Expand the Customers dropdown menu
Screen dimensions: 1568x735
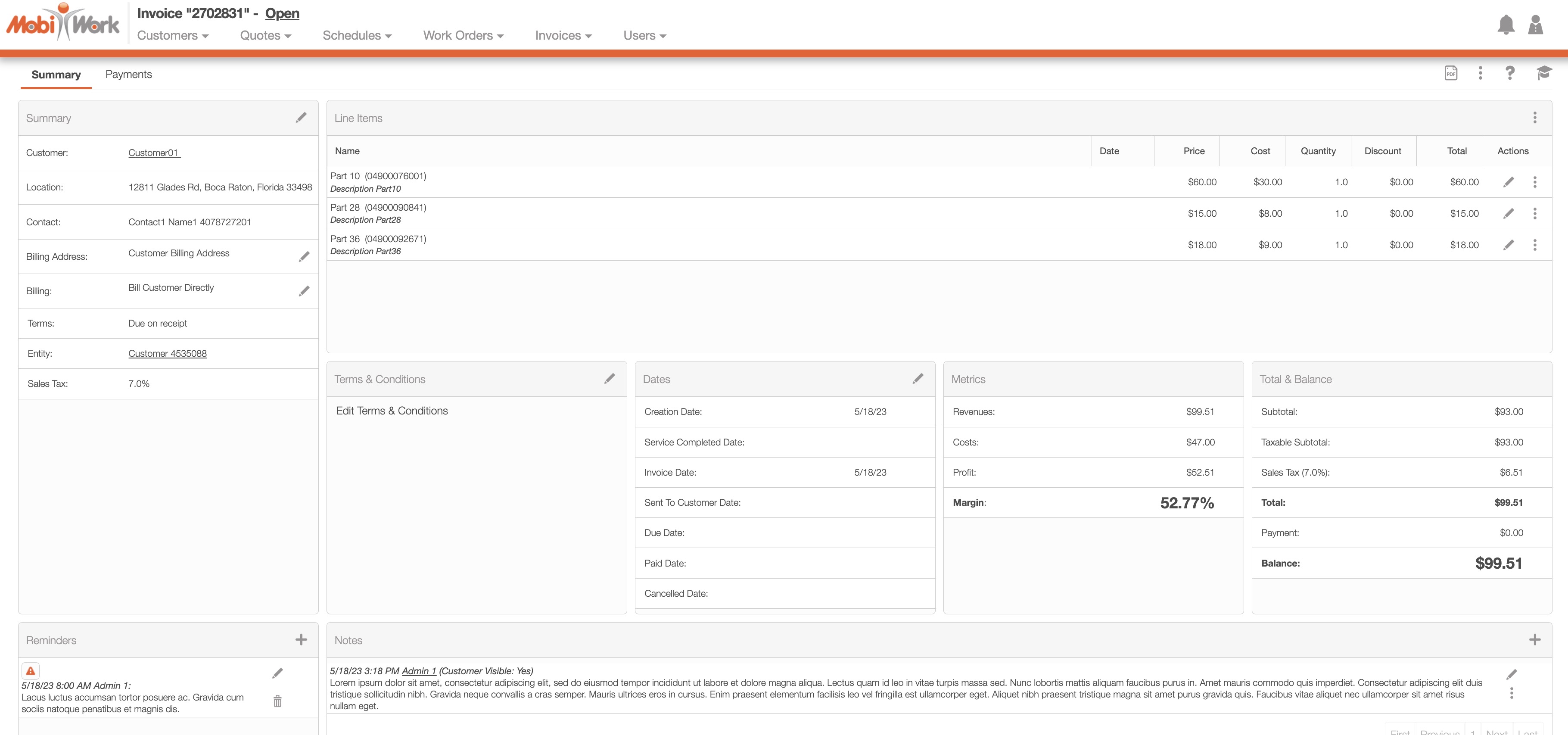[x=173, y=35]
